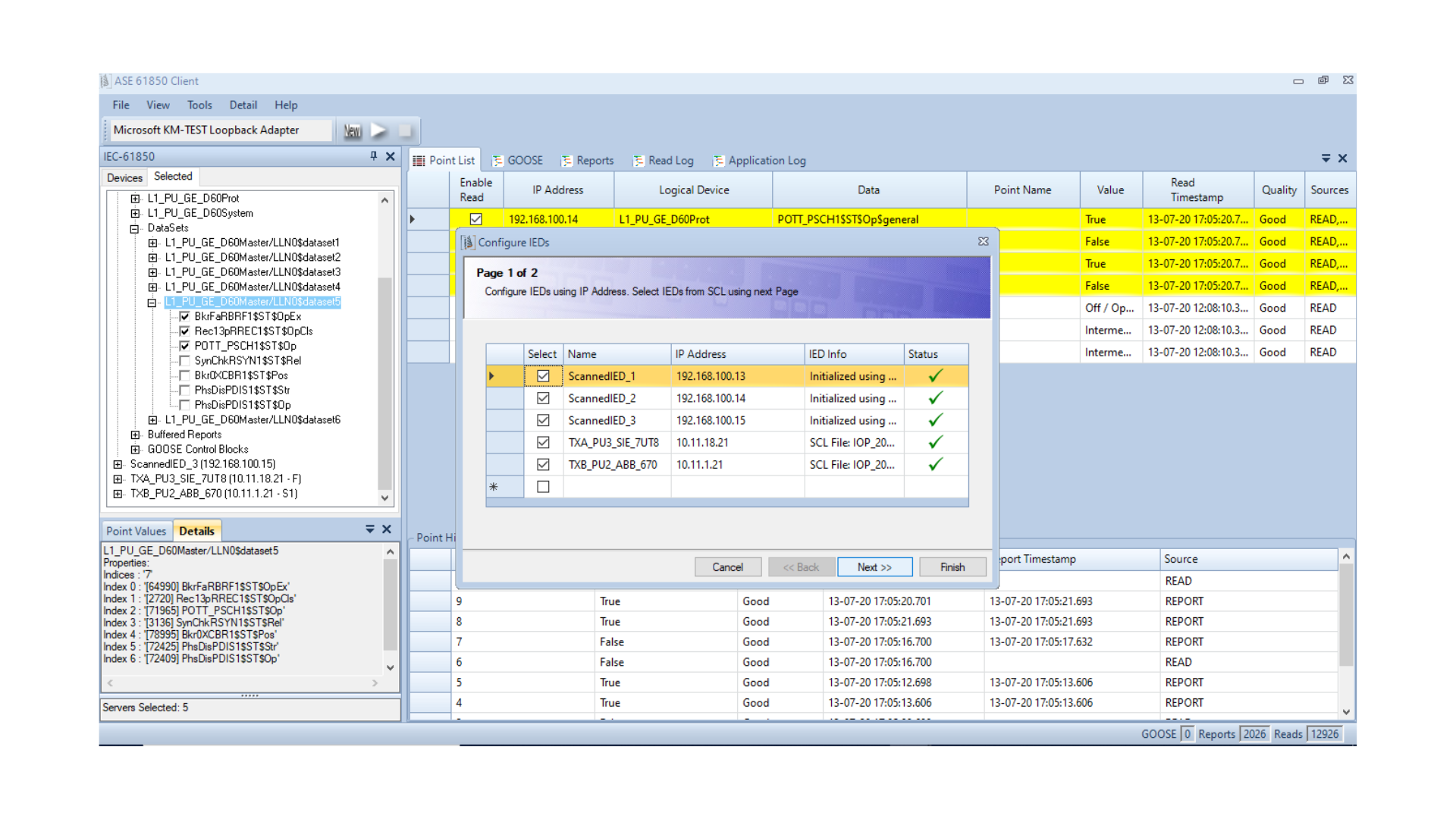Switch to the Point Values tab
Image resolution: width=1456 pixels, height=819 pixels.
click(x=136, y=531)
